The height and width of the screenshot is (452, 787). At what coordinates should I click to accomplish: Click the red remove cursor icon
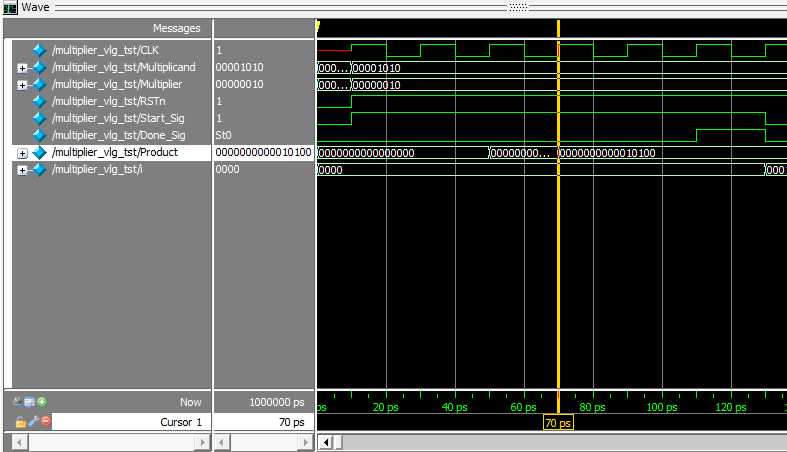(x=46, y=422)
